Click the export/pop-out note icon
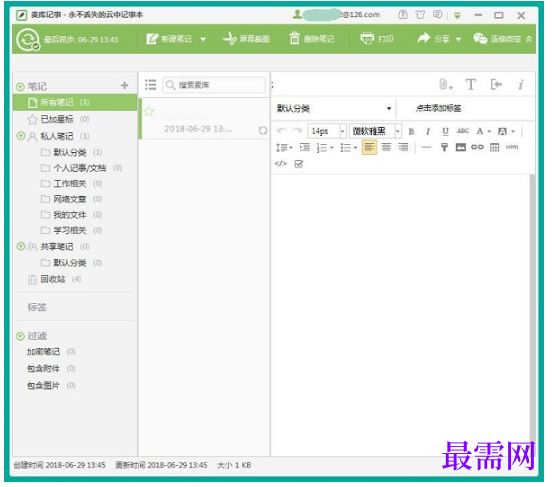 (x=496, y=85)
